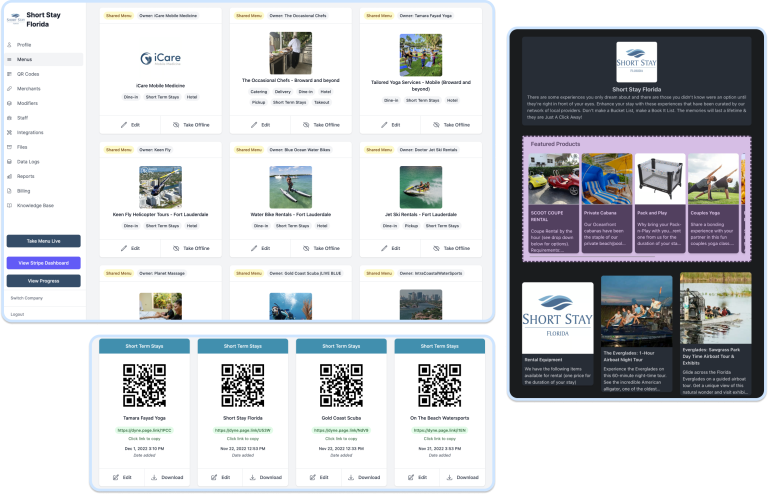This screenshot has height=494, width=768.
Task: Click the Featured Products horizontal scrollbar
Action: click(x=592, y=256)
